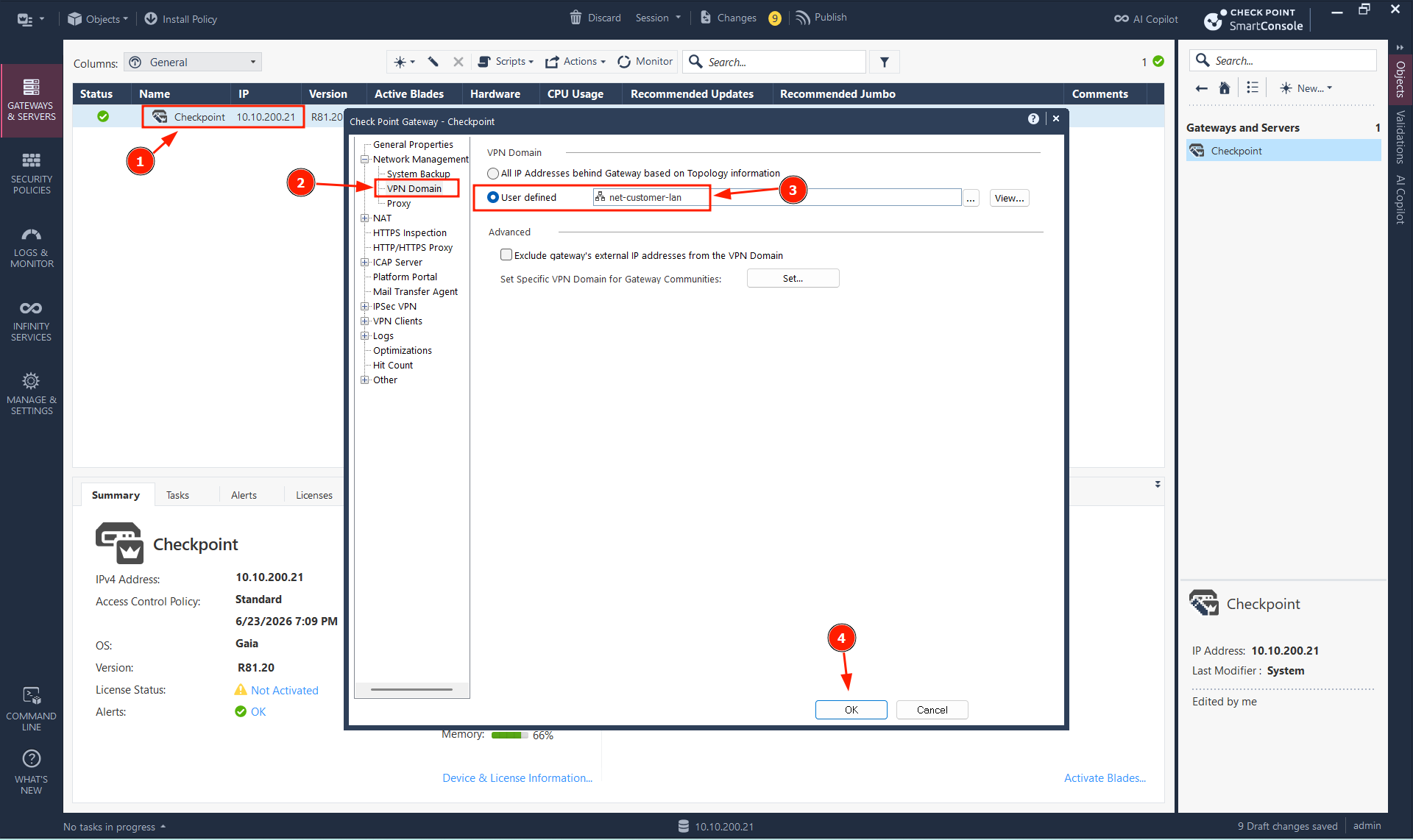Click the green status check in the Checkpoint row
The image size is (1413, 840).
click(x=103, y=116)
